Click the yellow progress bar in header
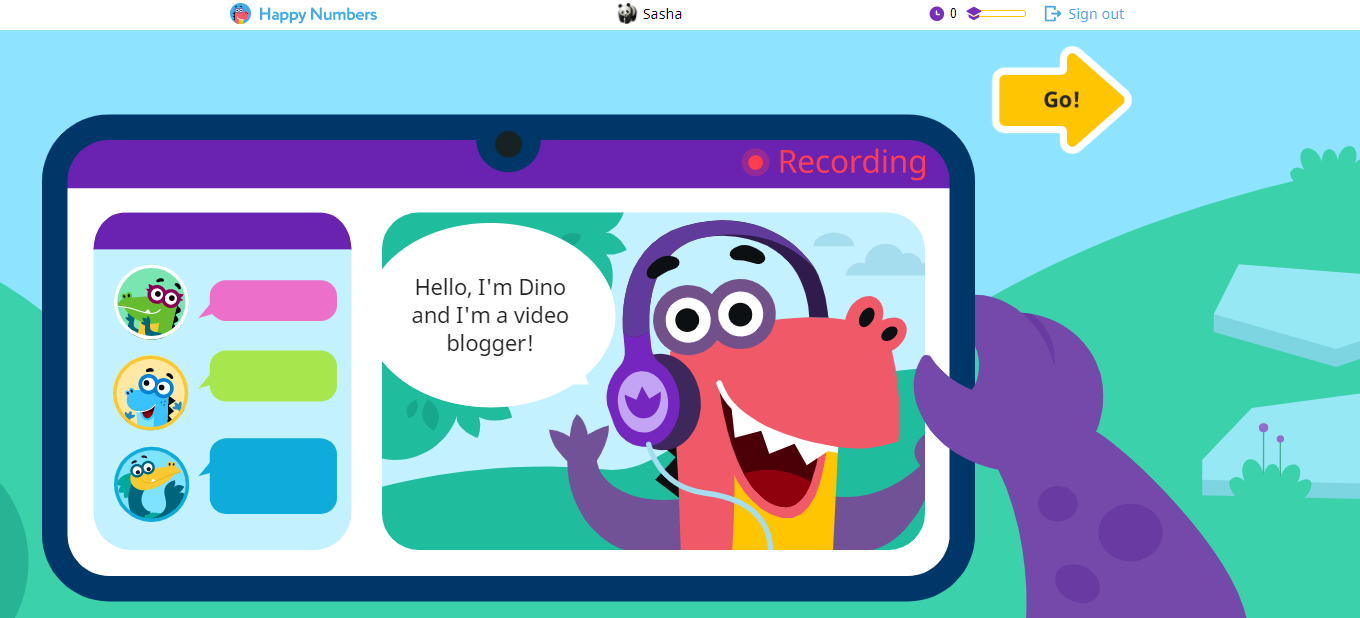Image resolution: width=1360 pixels, height=618 pixels. click(1004, 14)
